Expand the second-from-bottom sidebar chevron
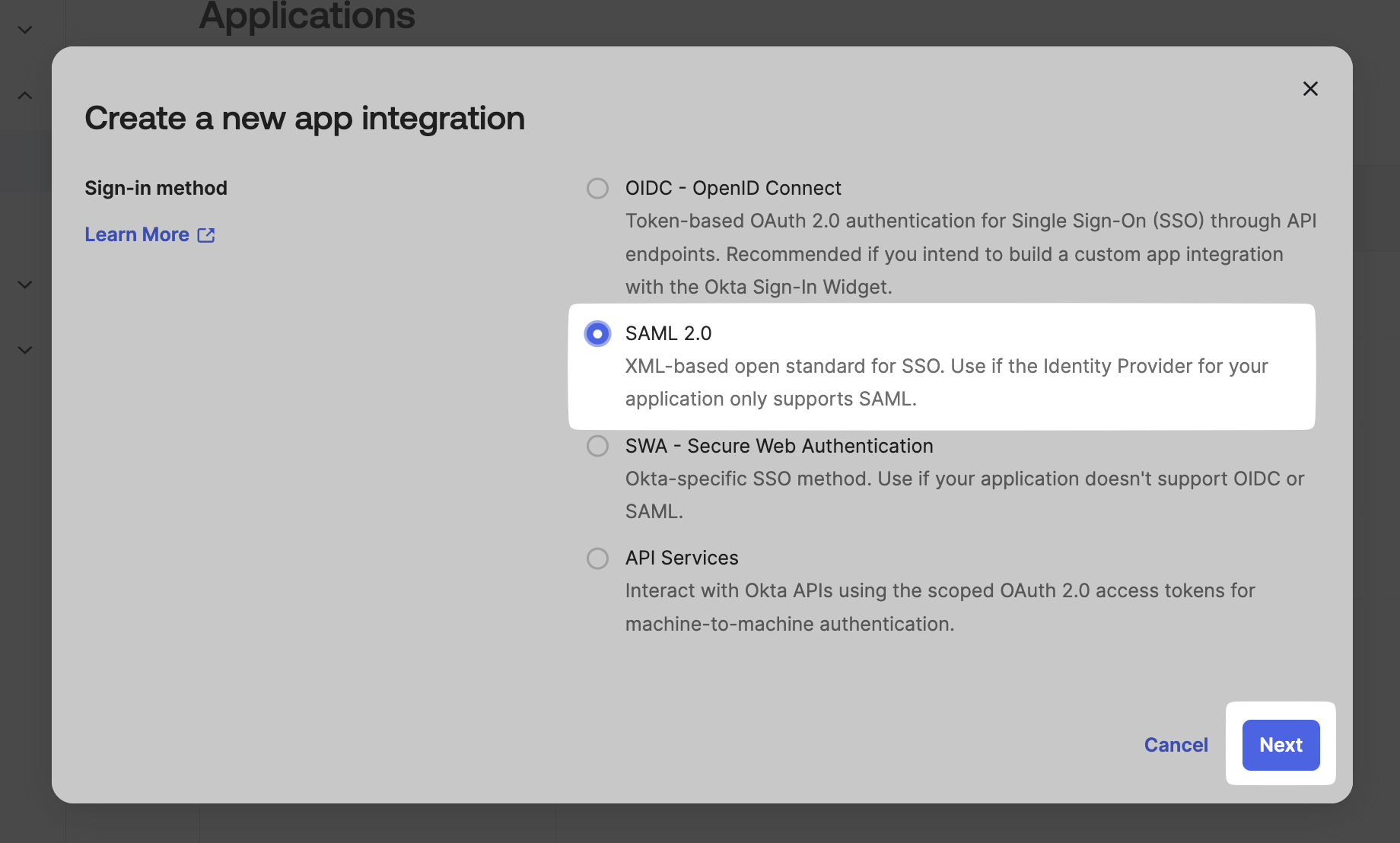Viewport: 1400px width, 843px height. point(25,285)
